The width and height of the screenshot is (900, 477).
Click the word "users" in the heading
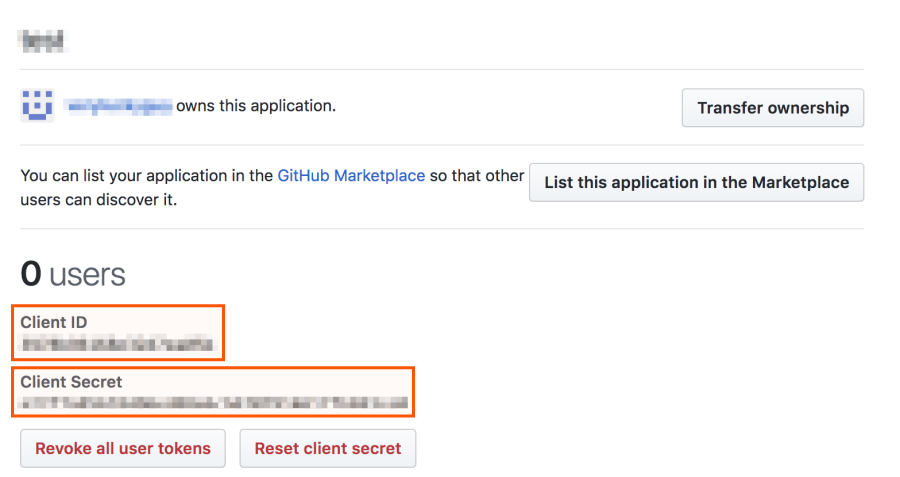click(x=88, y=275)
